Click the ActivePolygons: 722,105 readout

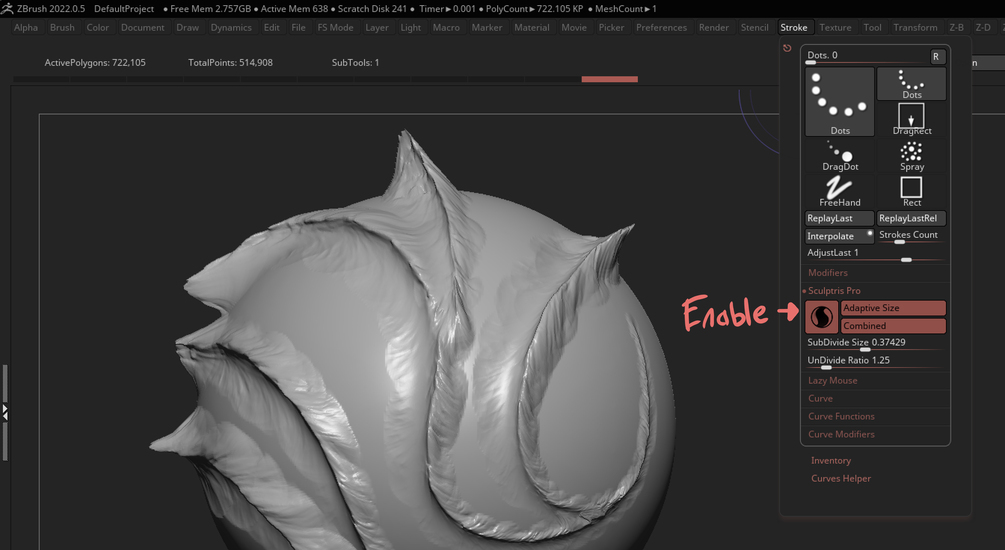pyautogui.click(x=95, y=62)
